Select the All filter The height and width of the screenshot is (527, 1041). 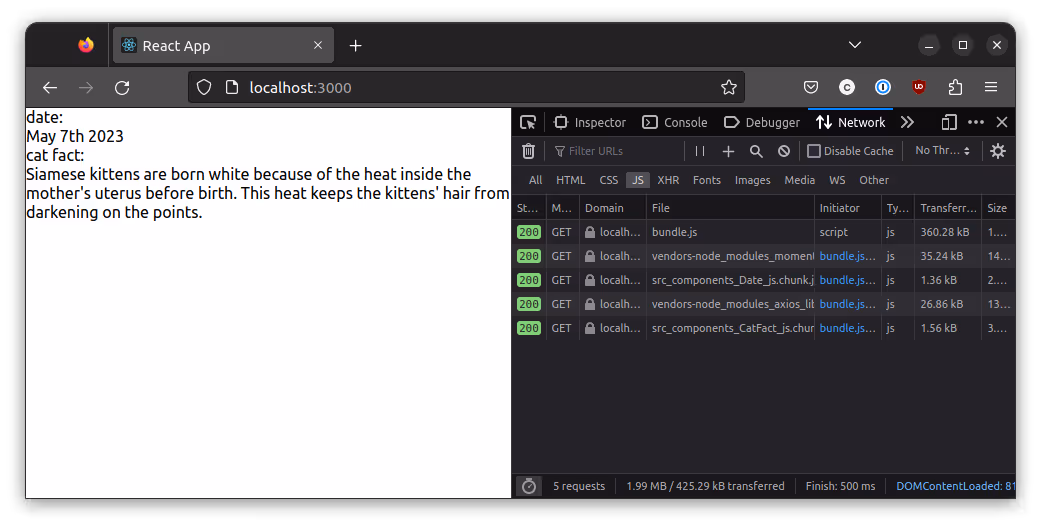tap(536, 180)
